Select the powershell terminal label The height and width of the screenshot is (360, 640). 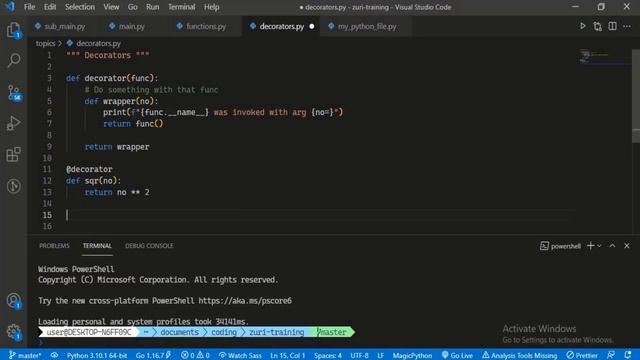560,246
